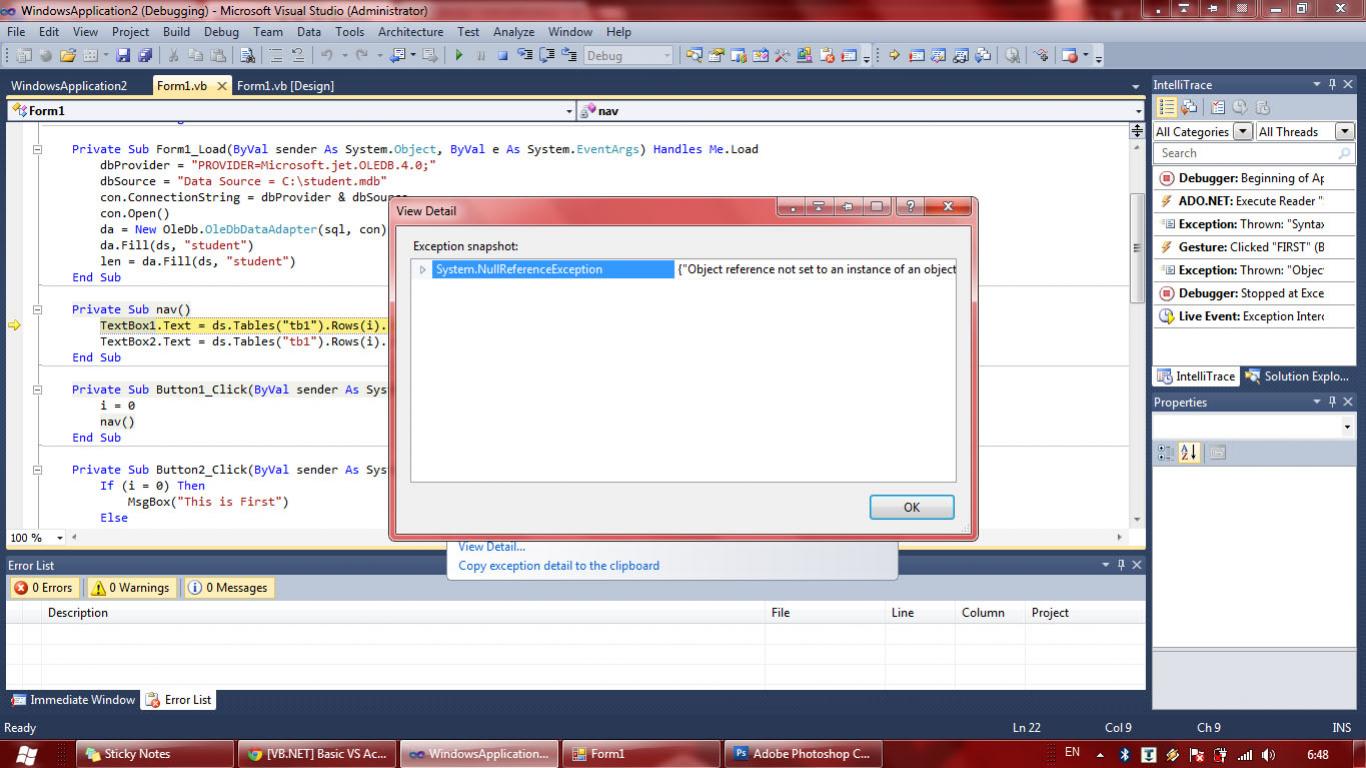Open Sticky Notes from the taskbar
Viewport: 1366px width, 768px height.
(155, 754)
